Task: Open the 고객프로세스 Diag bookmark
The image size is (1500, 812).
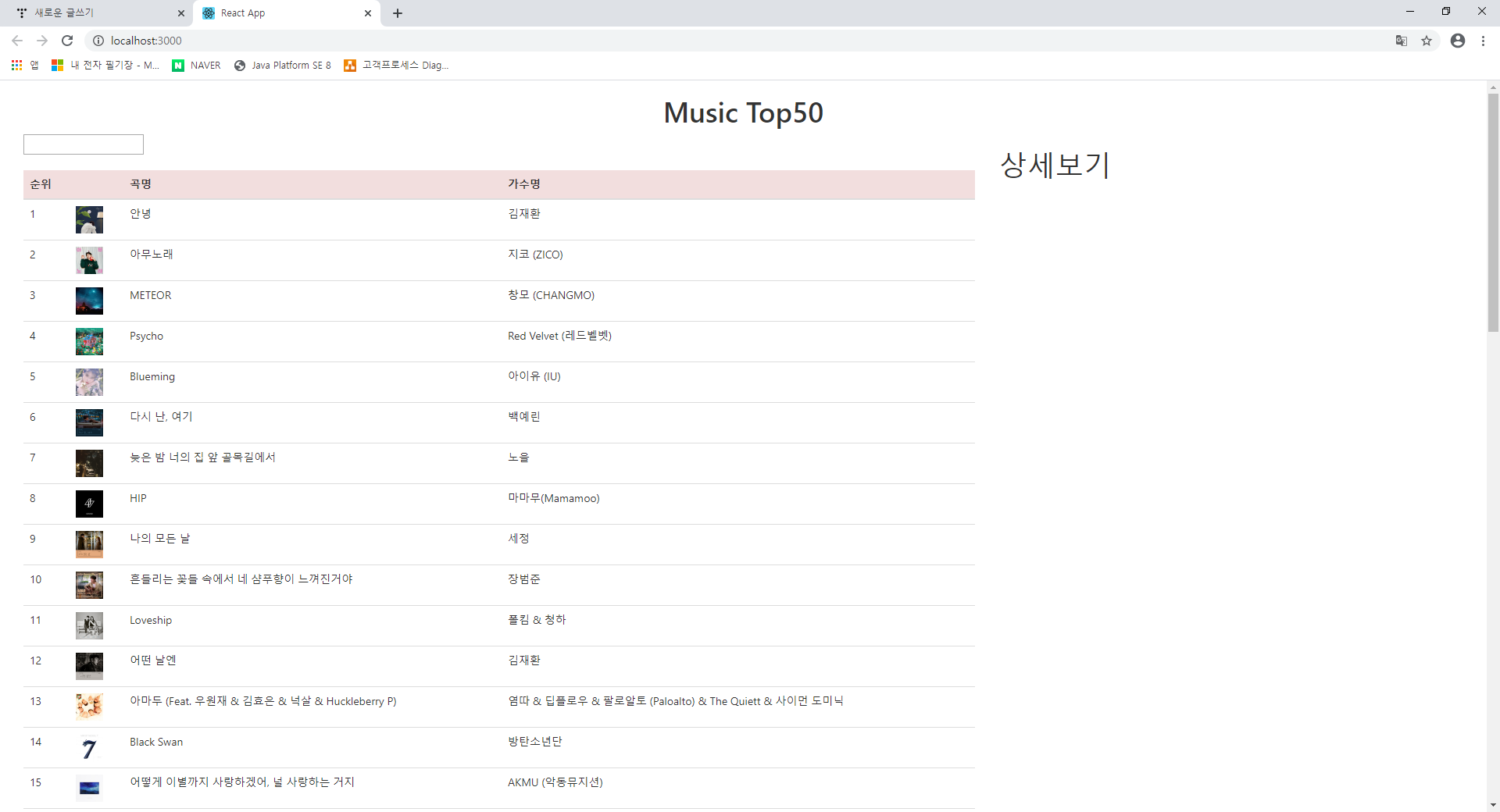Action: [397, 66]
